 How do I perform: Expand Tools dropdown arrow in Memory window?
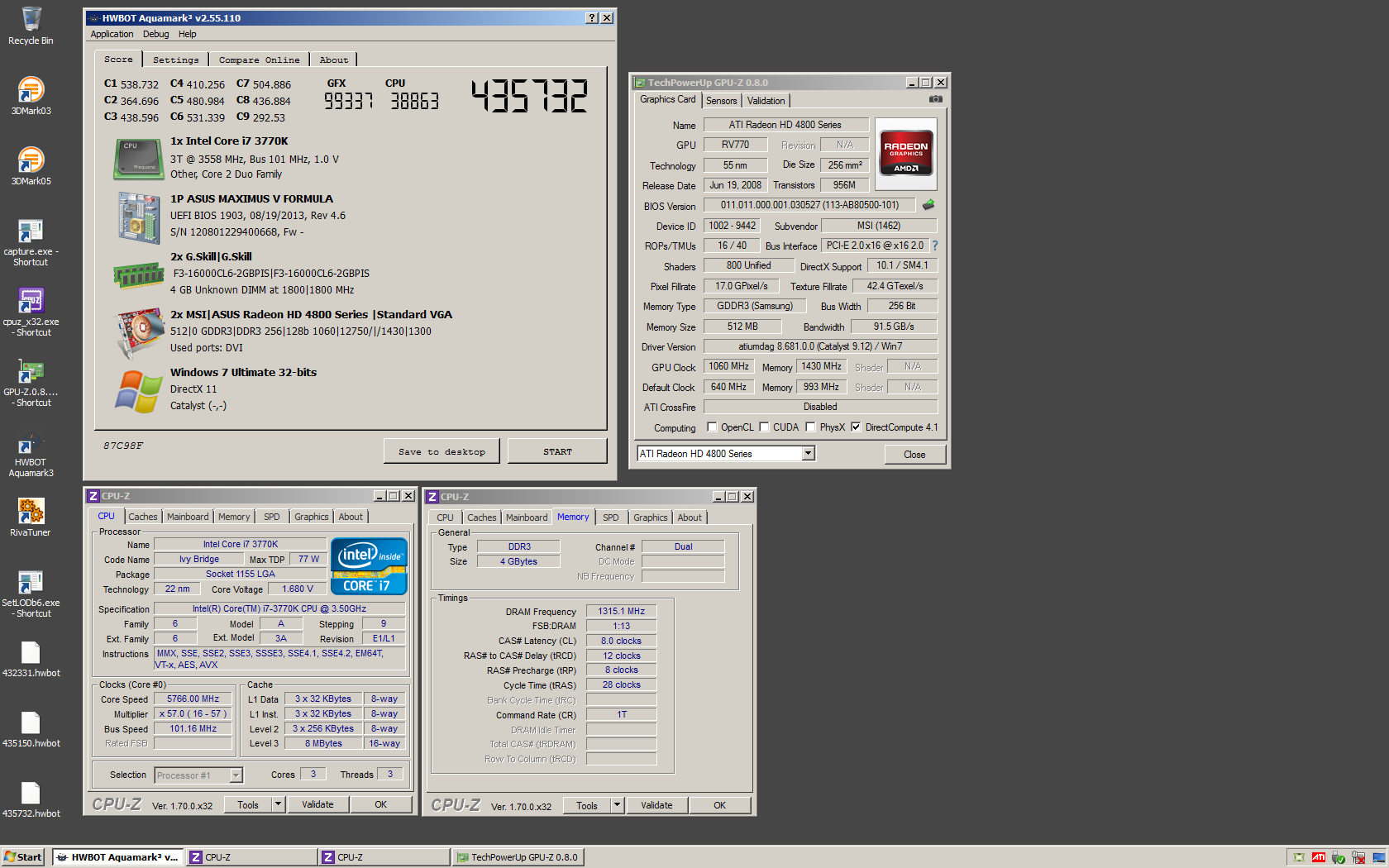(x=617, y=804)
